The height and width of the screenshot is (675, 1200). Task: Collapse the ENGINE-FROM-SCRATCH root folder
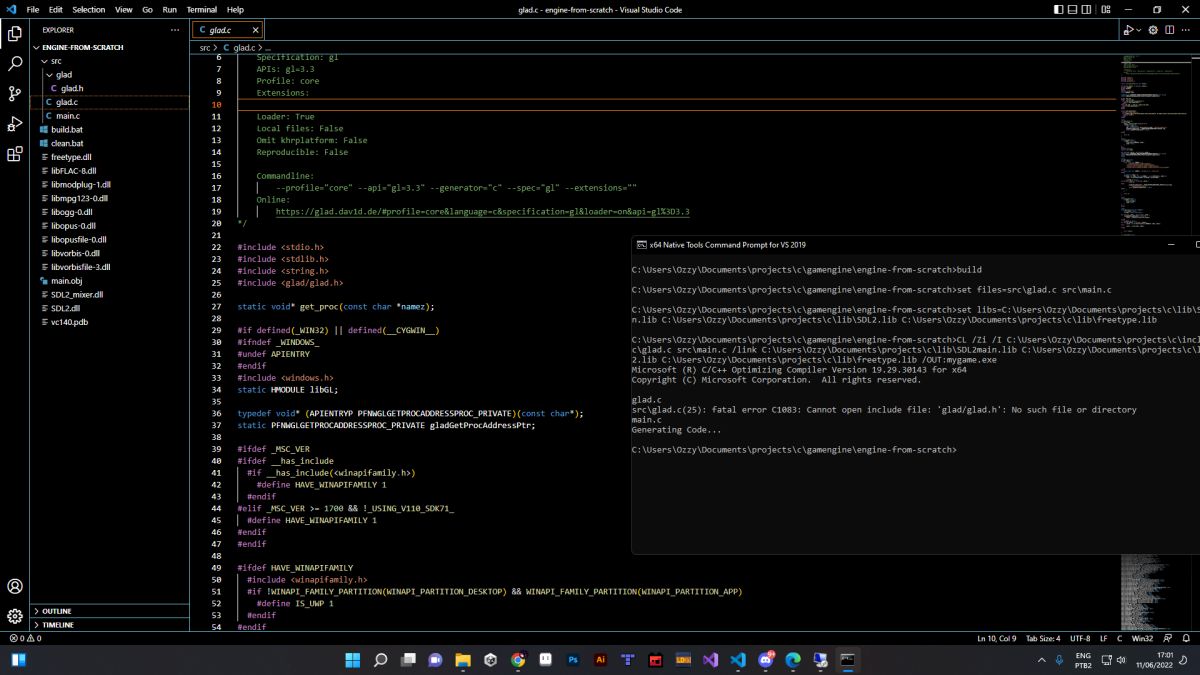tap(110, 47)
